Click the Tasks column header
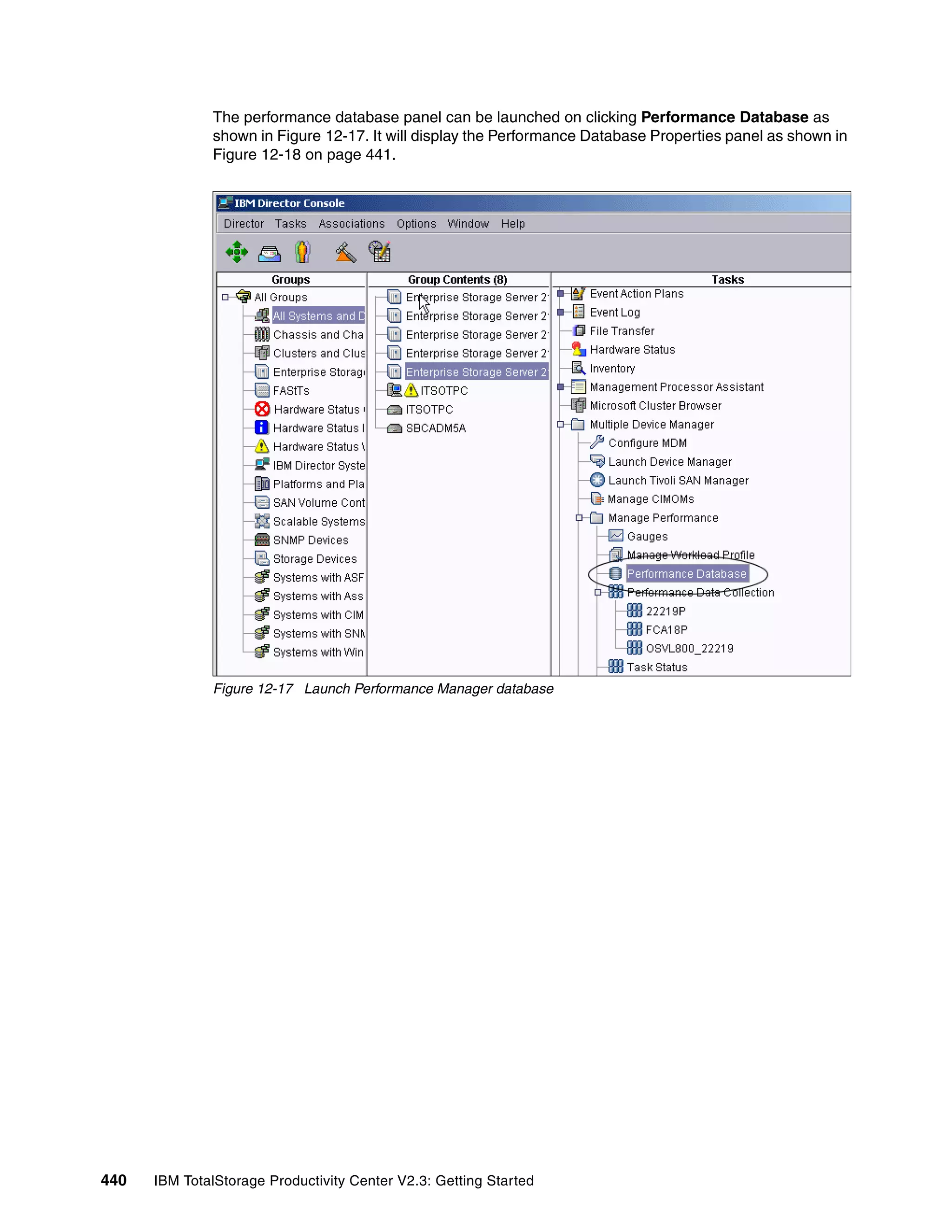Viewport: 952px width, 1232px height. pos(700,279)
